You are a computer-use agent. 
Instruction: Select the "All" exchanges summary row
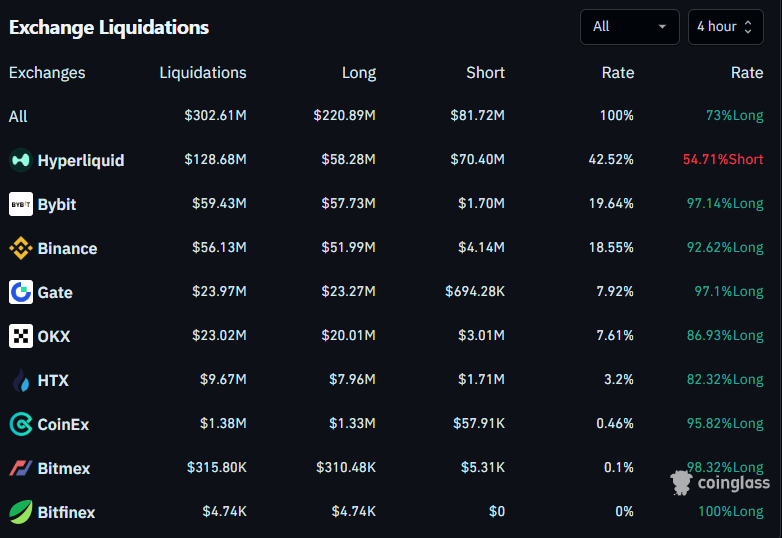[18, 116]
